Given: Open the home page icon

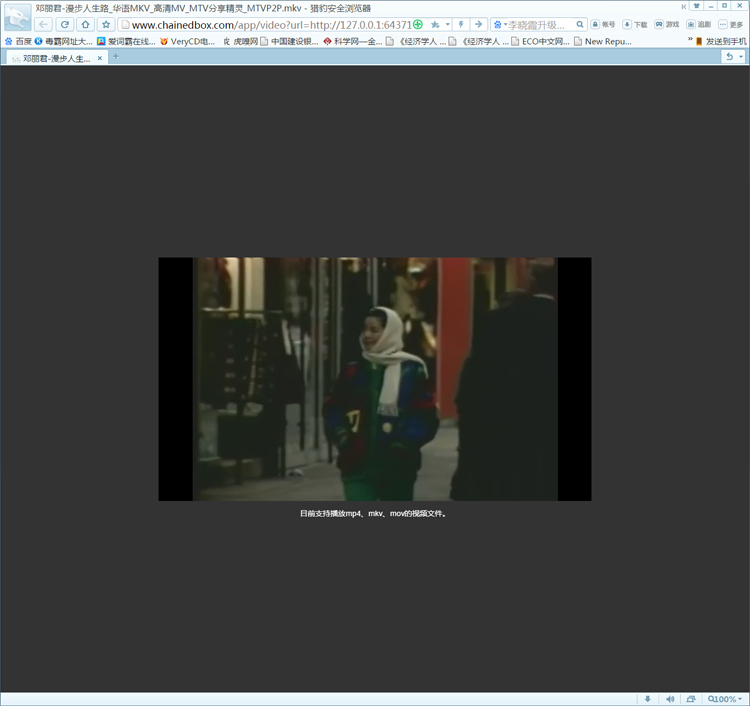Looking at the screenshot, I should pyautogui.click(x=85, y=24).
